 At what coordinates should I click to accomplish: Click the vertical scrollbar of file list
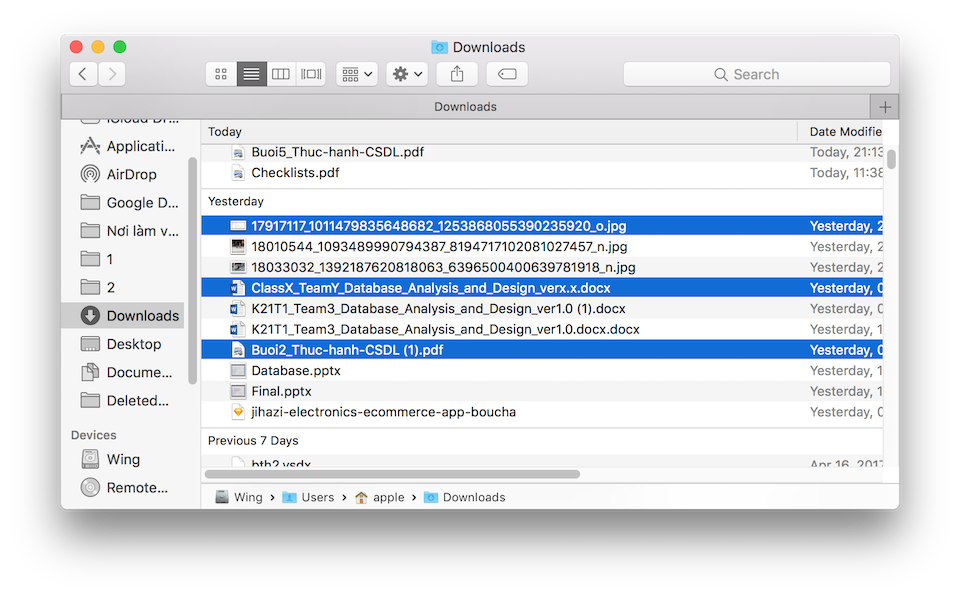(x=891, y=159)
